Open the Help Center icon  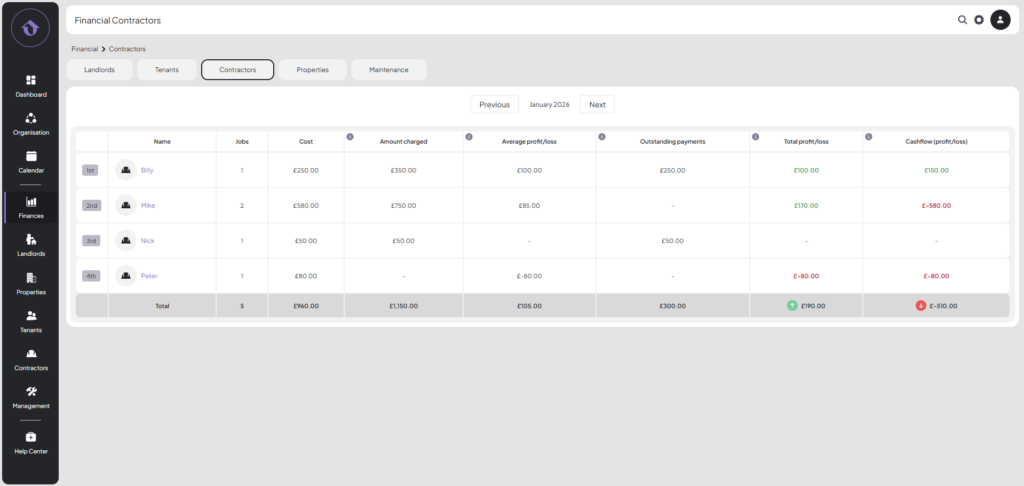[30, 438]
